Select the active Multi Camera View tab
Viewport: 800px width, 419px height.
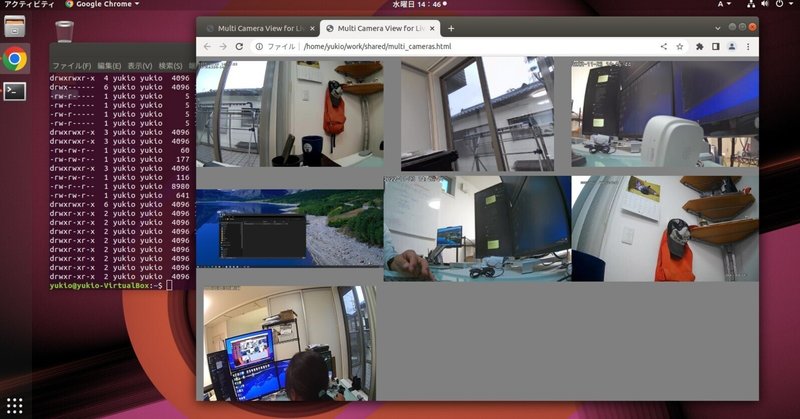coord(380,29)
